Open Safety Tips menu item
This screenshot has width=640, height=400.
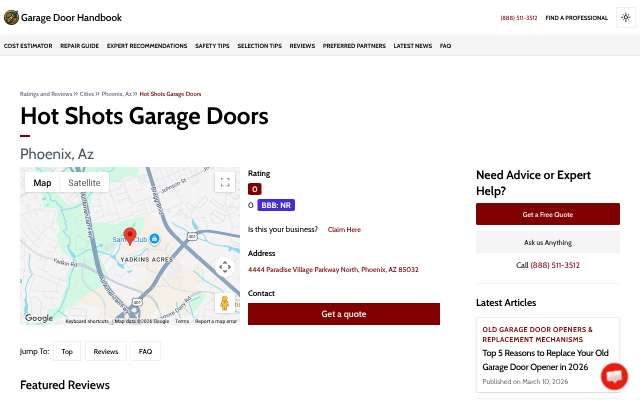212,46
